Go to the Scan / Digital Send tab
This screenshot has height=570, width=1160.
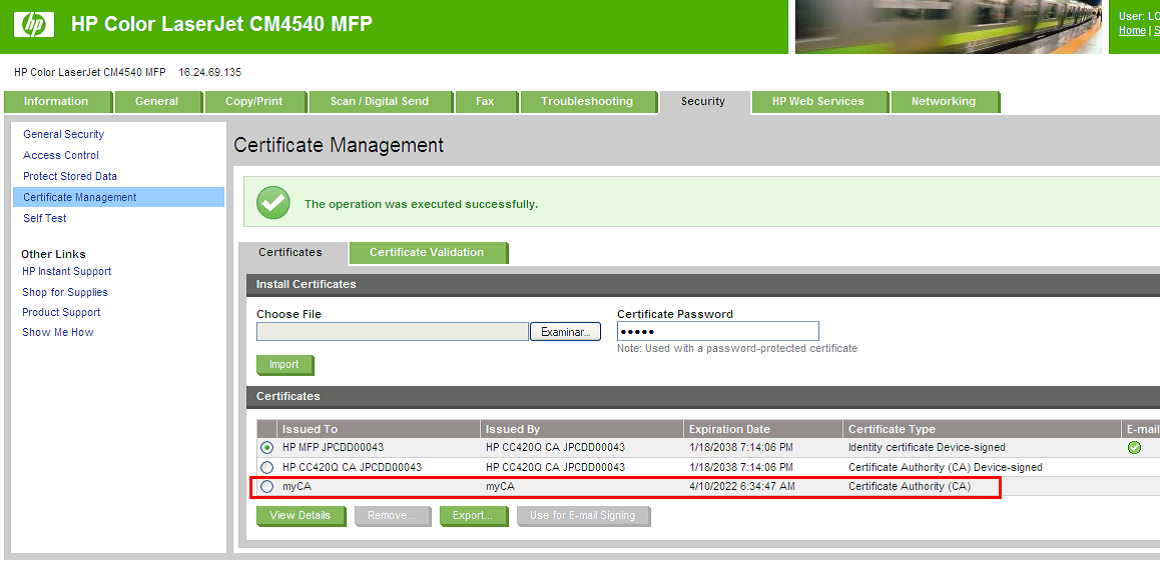coord(379,102)
